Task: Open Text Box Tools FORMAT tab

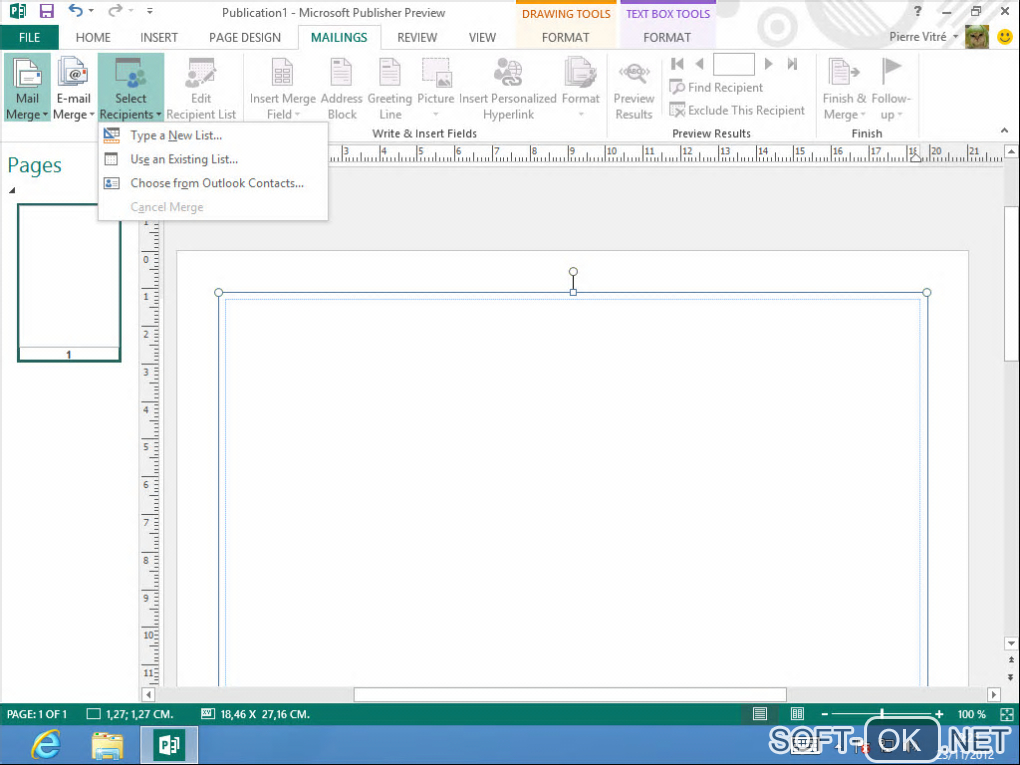Action: pos(667,38)
